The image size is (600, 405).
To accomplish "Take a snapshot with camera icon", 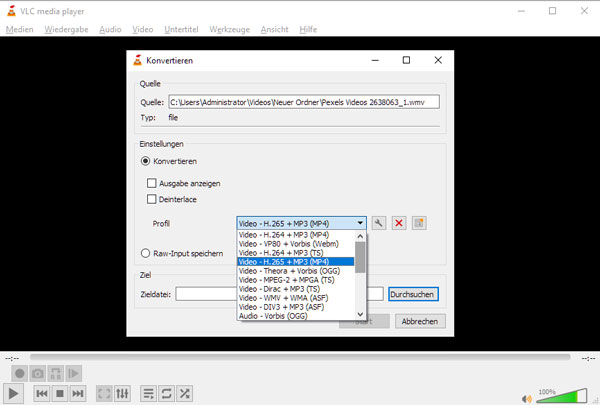I will pyautogui.click(x=38, y=373).
